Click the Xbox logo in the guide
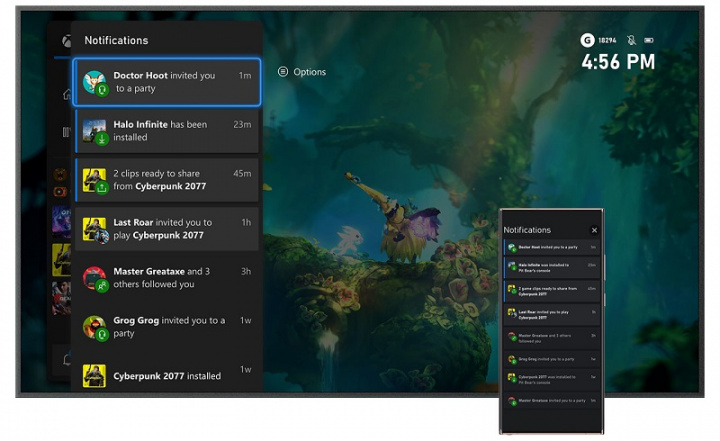 click(66, 41)
